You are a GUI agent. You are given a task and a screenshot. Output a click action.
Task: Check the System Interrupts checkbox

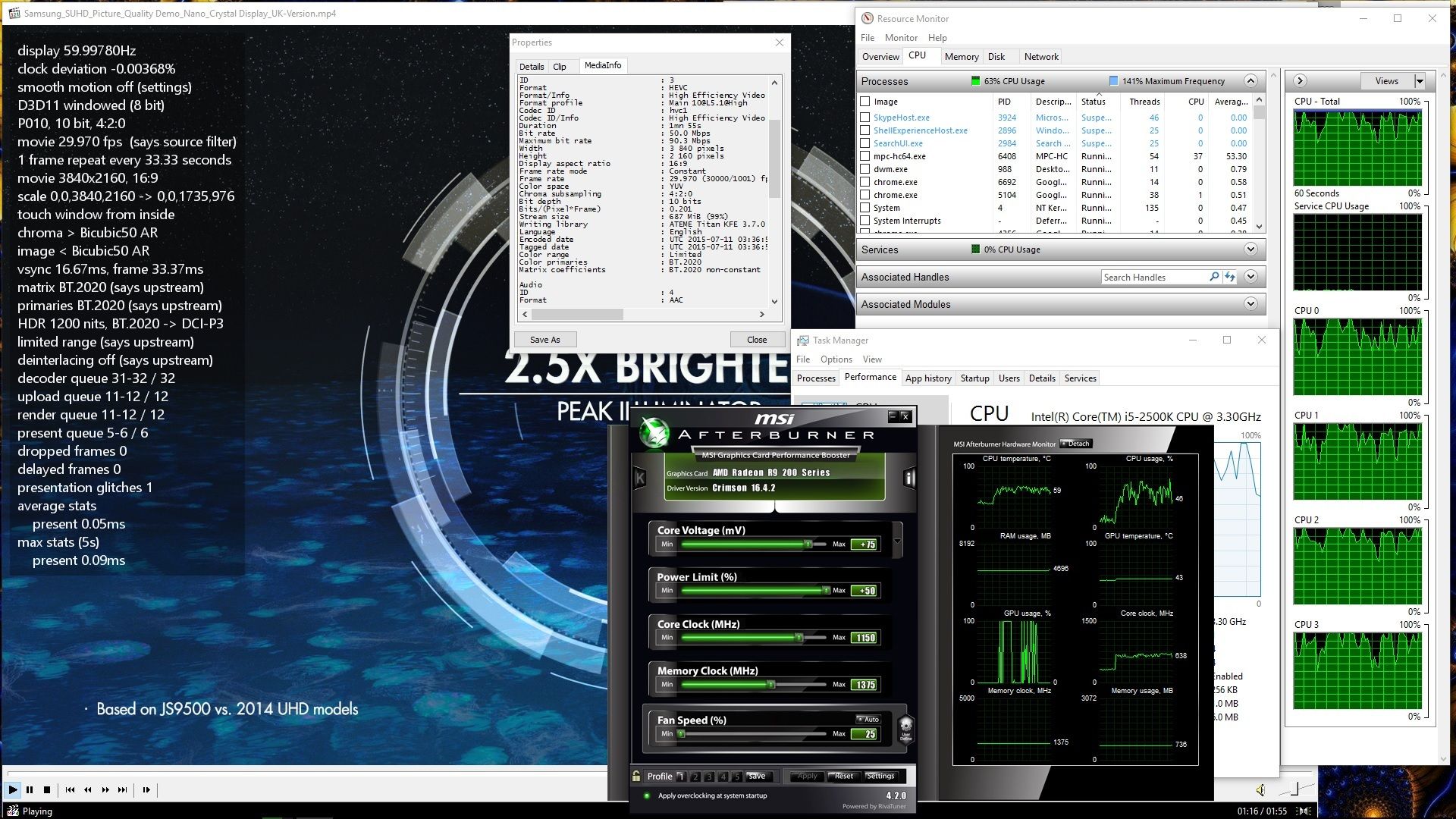[864, 221]
